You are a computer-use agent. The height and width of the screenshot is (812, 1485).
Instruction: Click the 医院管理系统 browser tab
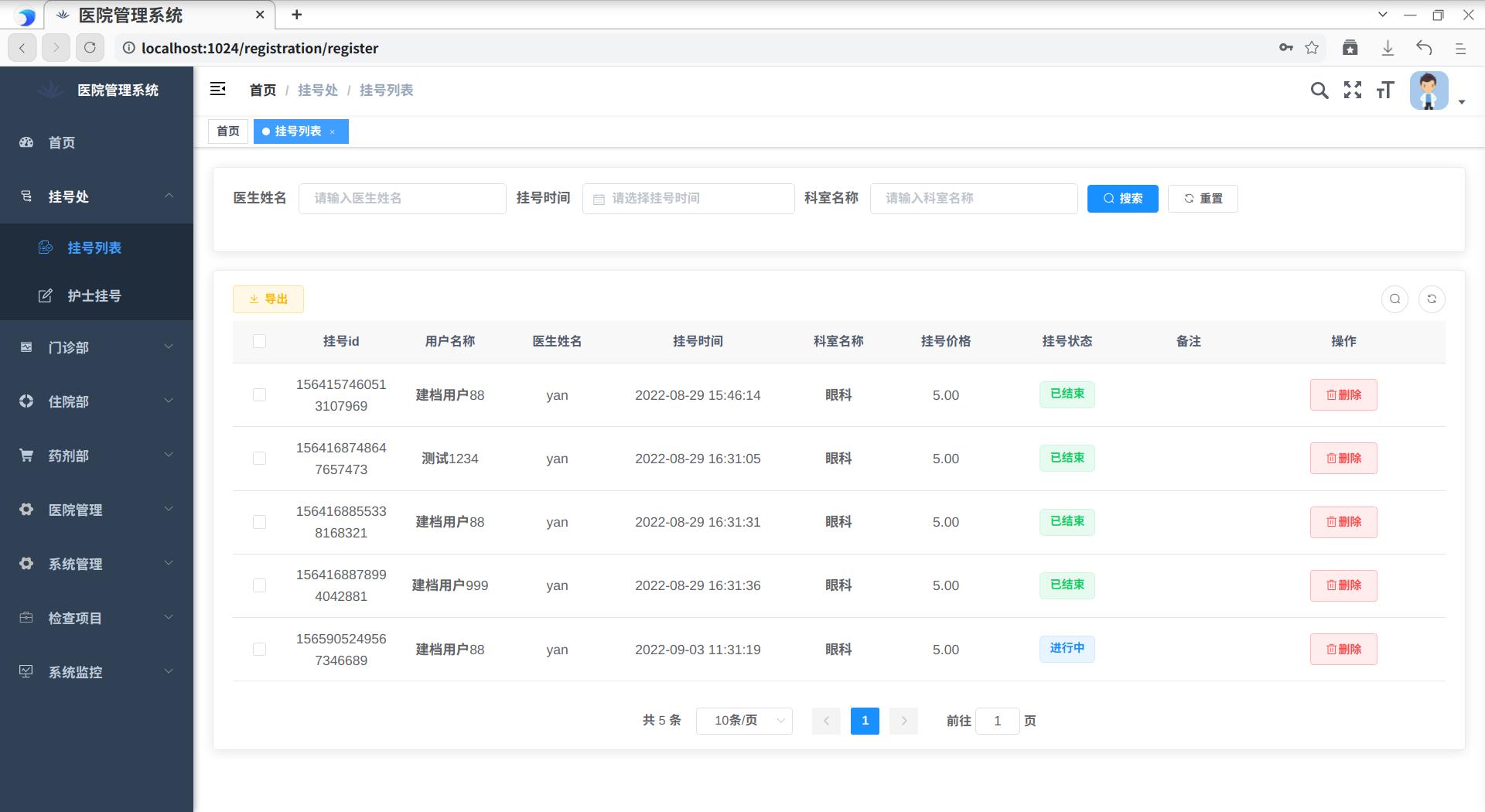[161, 15]
